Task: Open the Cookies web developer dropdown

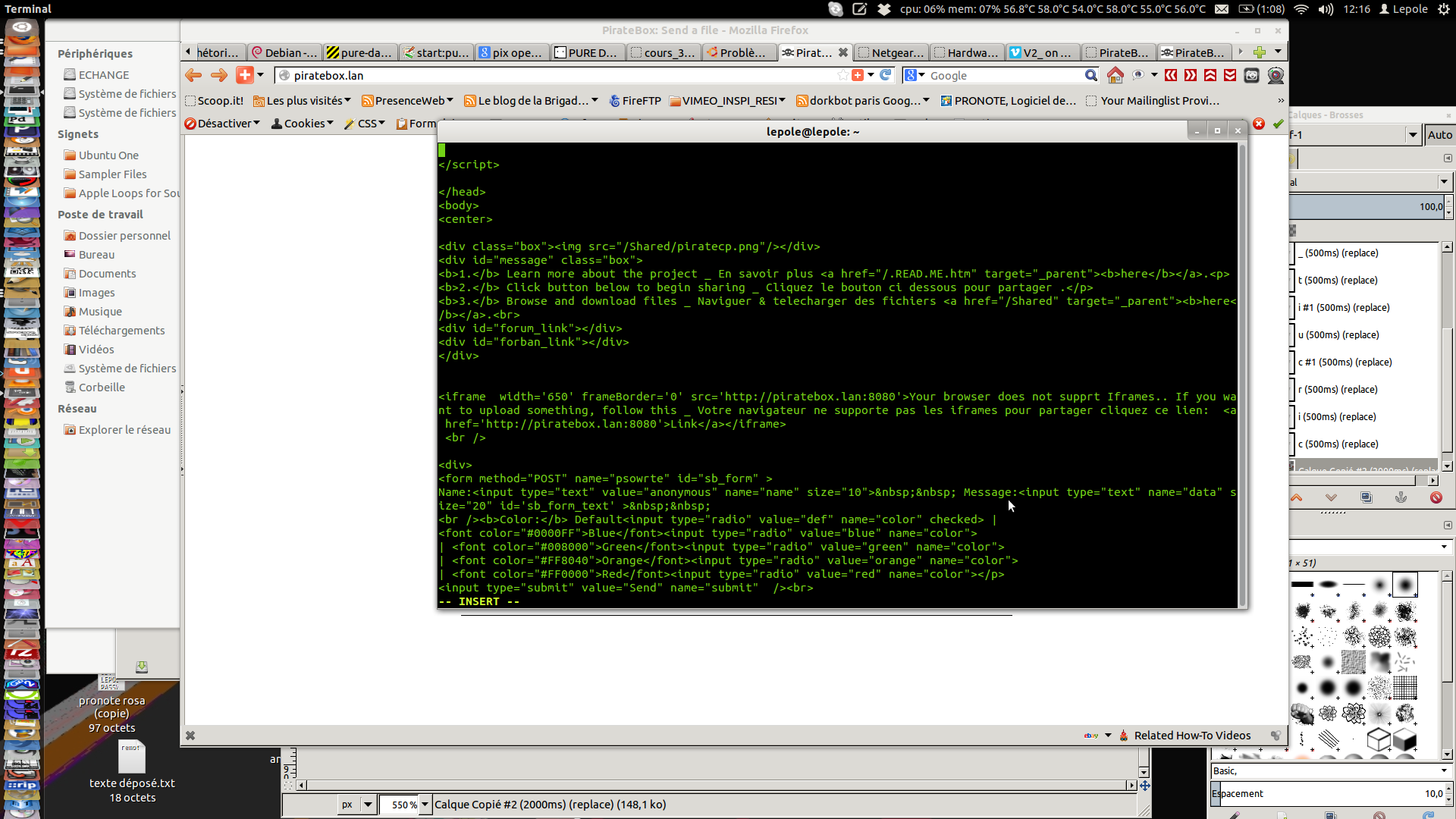Action: [303, 124]
